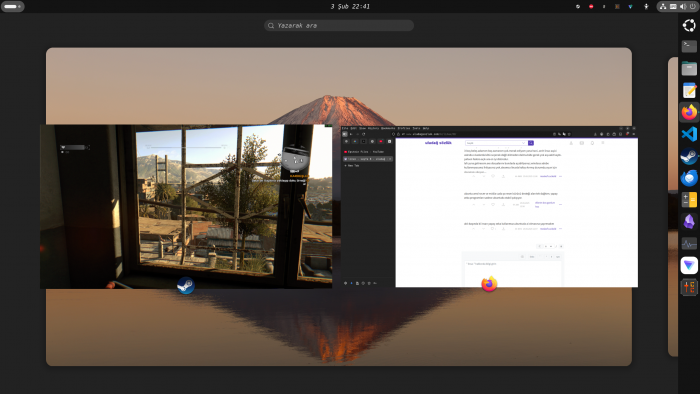Viewport: 700px width, 394px height.
Task: Click the Firefox badge under the browser window
Action: point(489,284)
